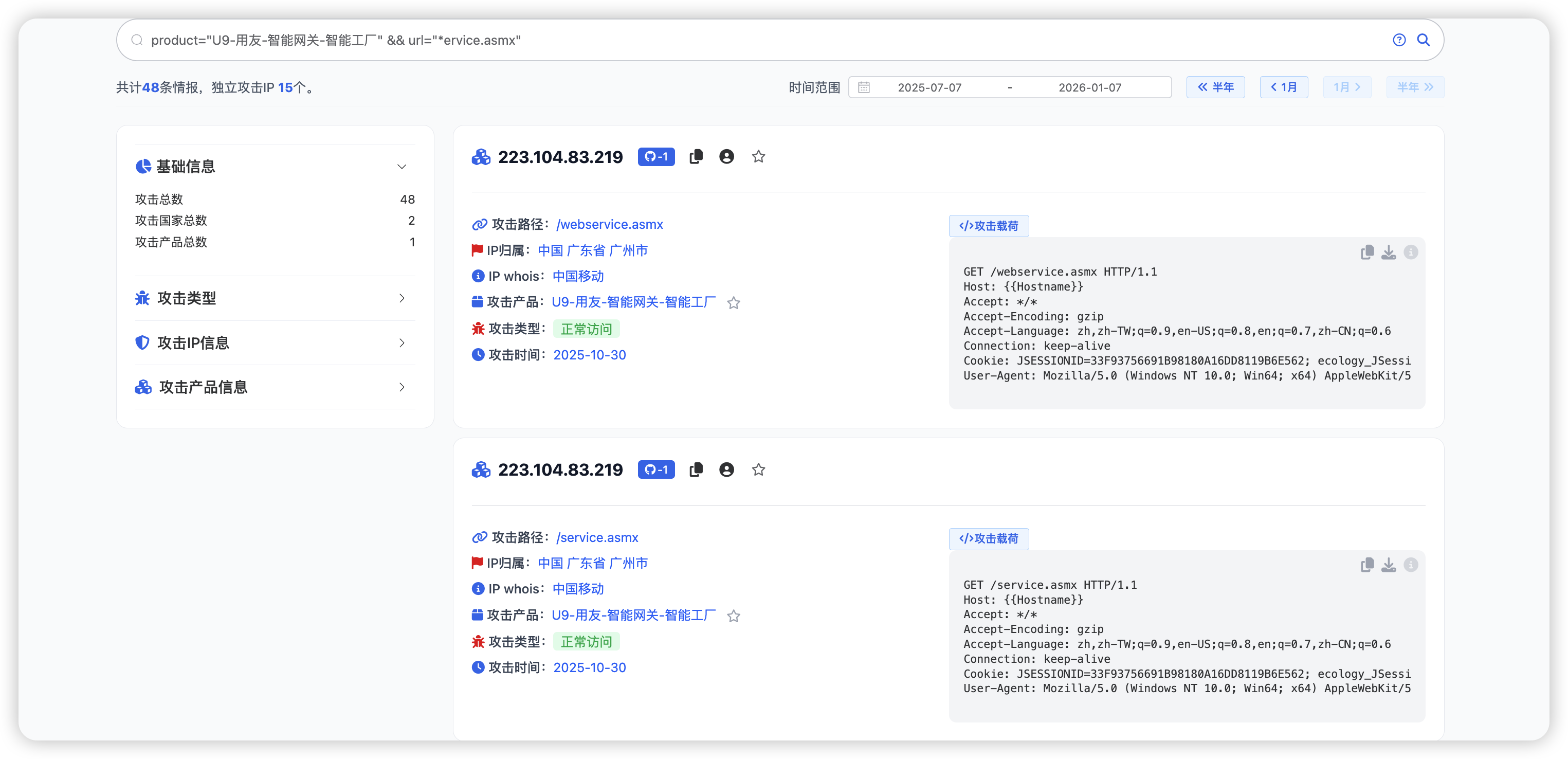The image size is (1568, 759).
Task: Open the query help question-mark icon
Action: pyautogui.click(x=1399, y=40)
